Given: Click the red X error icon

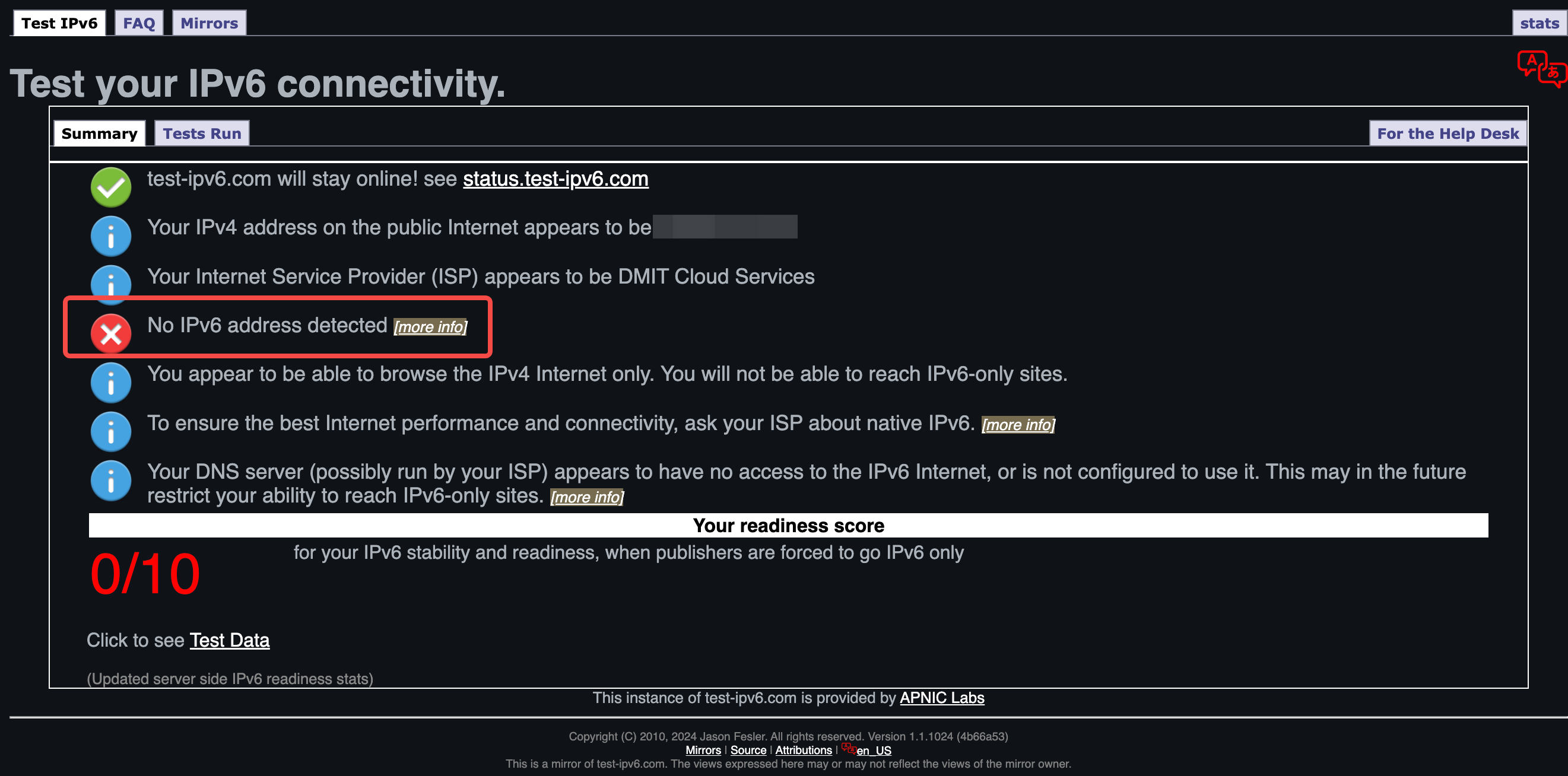Looking at the screenshot, I should click(x=110, y=333).
